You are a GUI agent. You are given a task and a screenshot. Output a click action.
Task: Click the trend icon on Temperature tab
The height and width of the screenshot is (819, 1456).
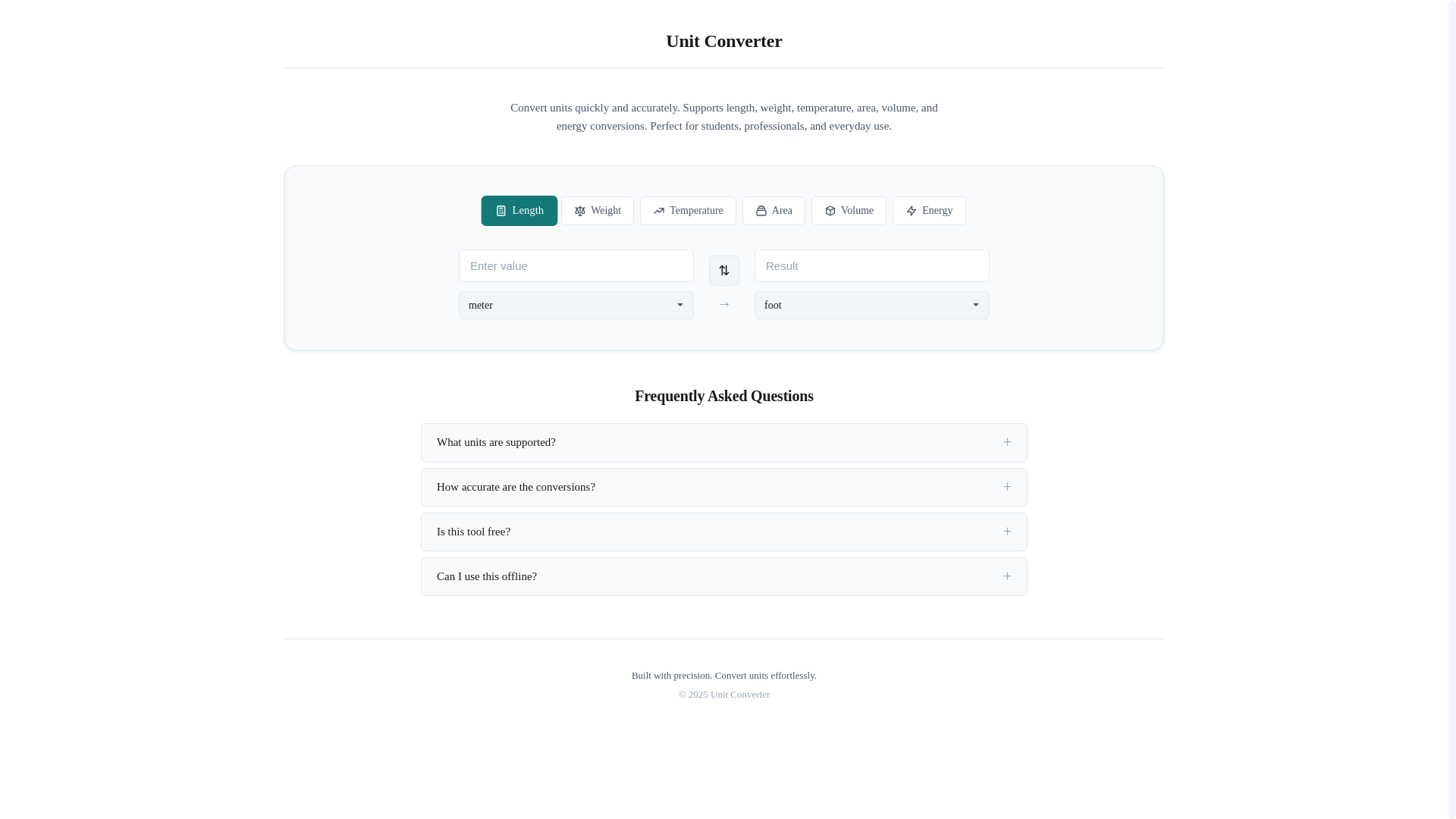(659, 211)
